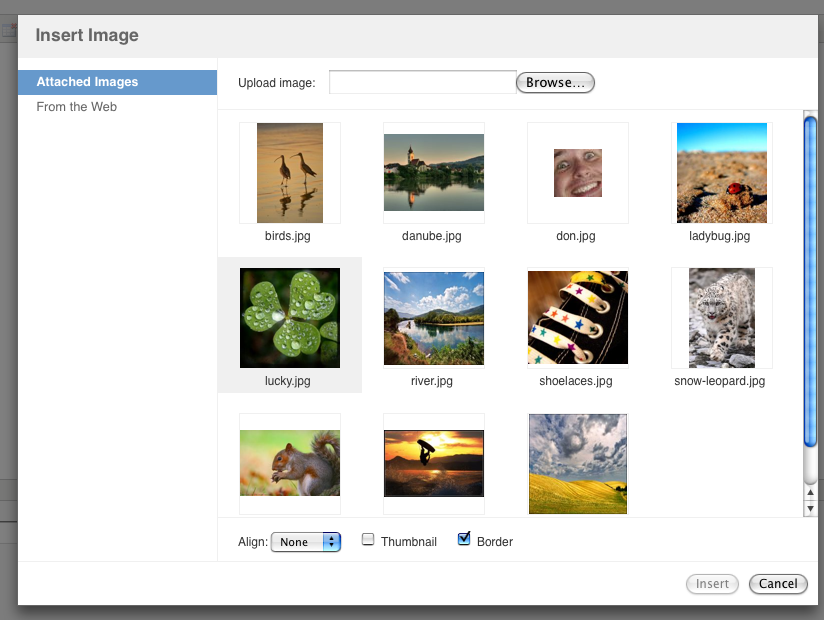Click the ladybug.jpg file name
The image size is (824, 620).
(719, 236)
